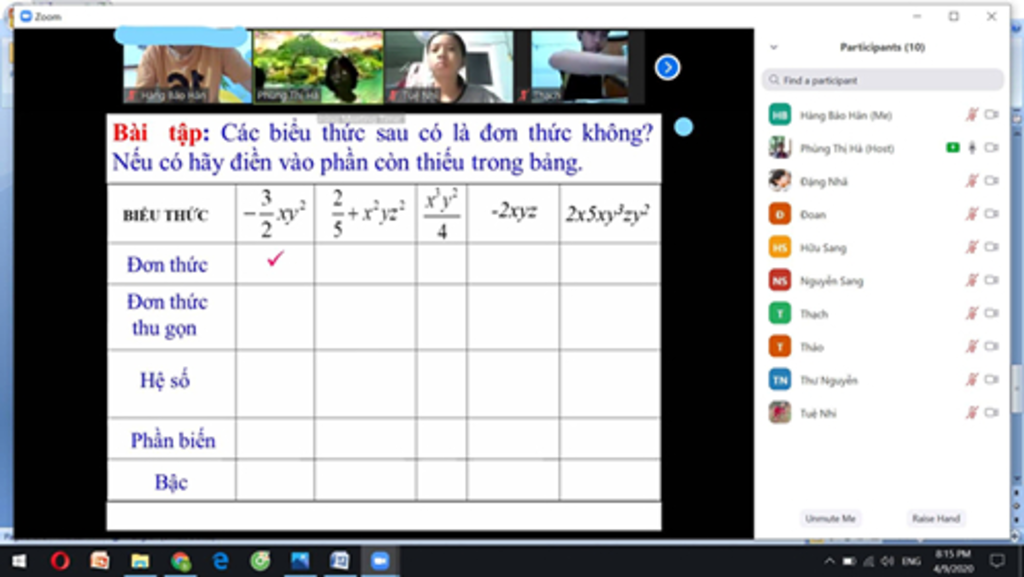The image size is (1024, 577).
Task: Select participant name Đặng Nhã in the list
Action: (824, 181)
